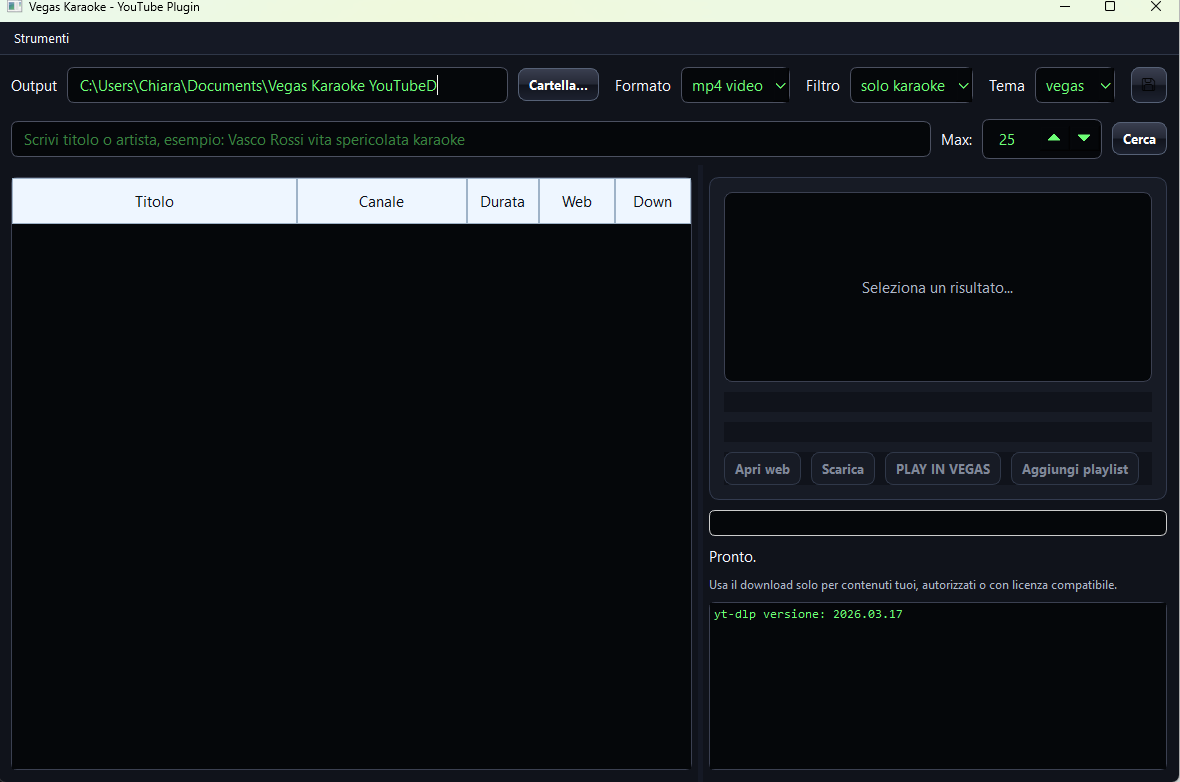Open the Tema dropdown showing vegas
This screenshot has height=782, width=1180.
click(x=1075, y=85)
